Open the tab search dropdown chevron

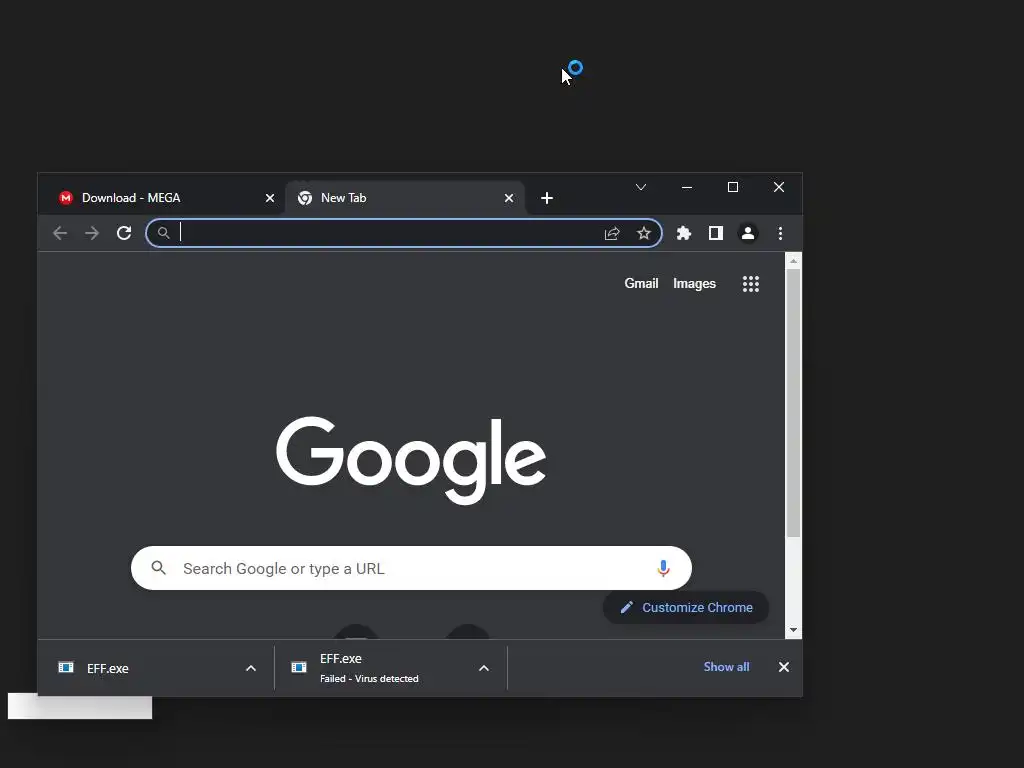tap(641, 187)
